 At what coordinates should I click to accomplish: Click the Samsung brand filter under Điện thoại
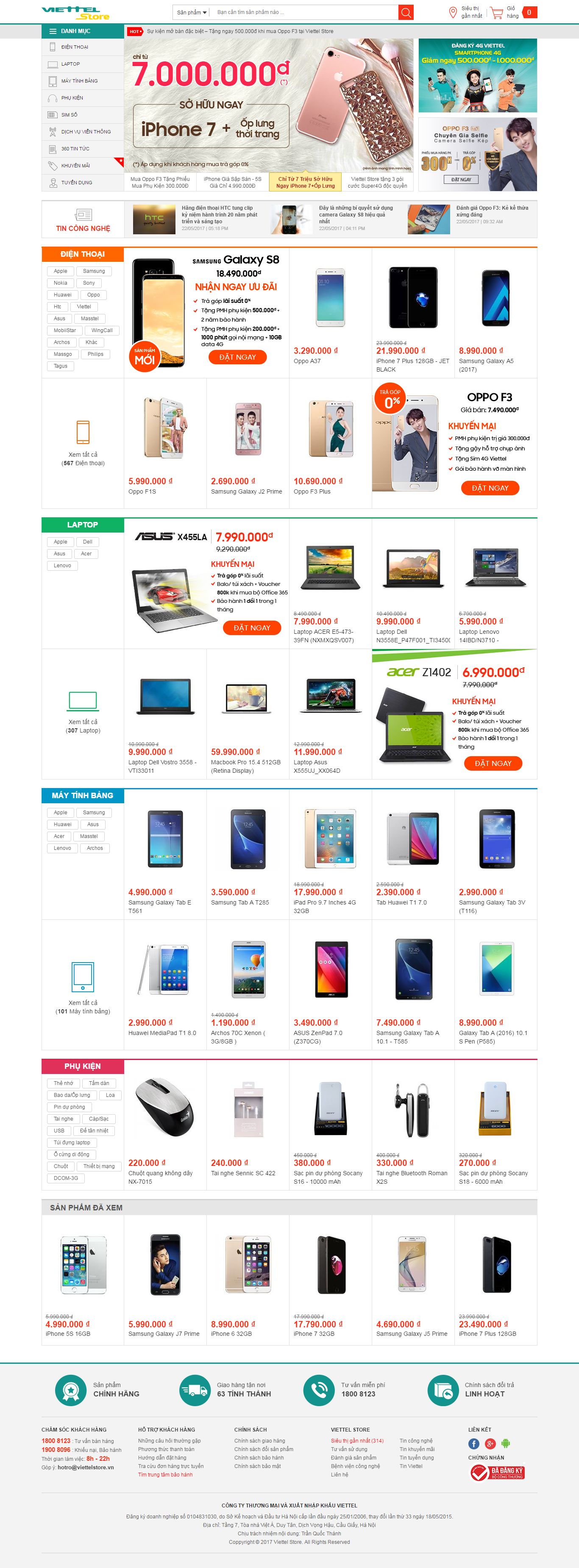tap(94, 271)
